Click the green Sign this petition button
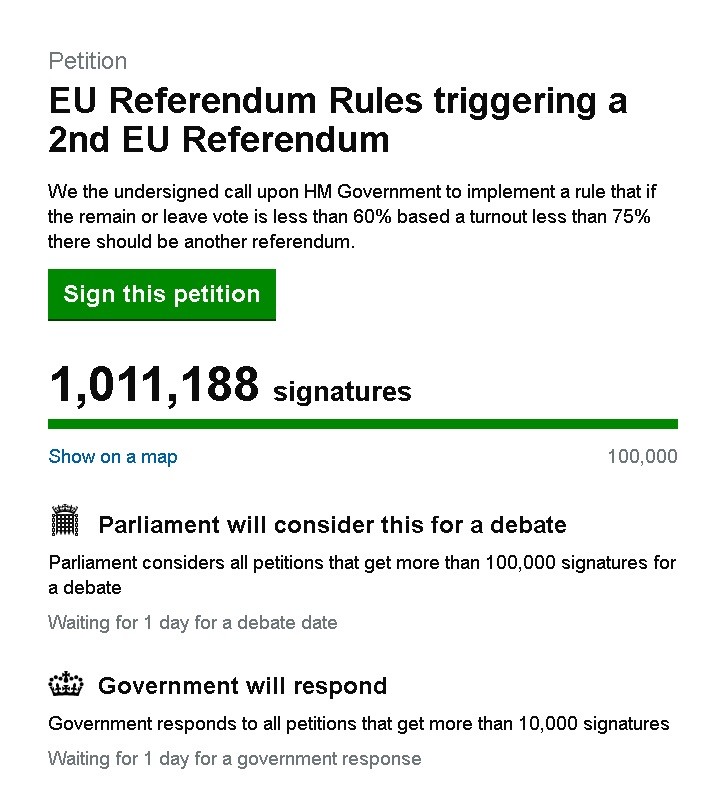The image size is (717, 791). tap(161, 295)
